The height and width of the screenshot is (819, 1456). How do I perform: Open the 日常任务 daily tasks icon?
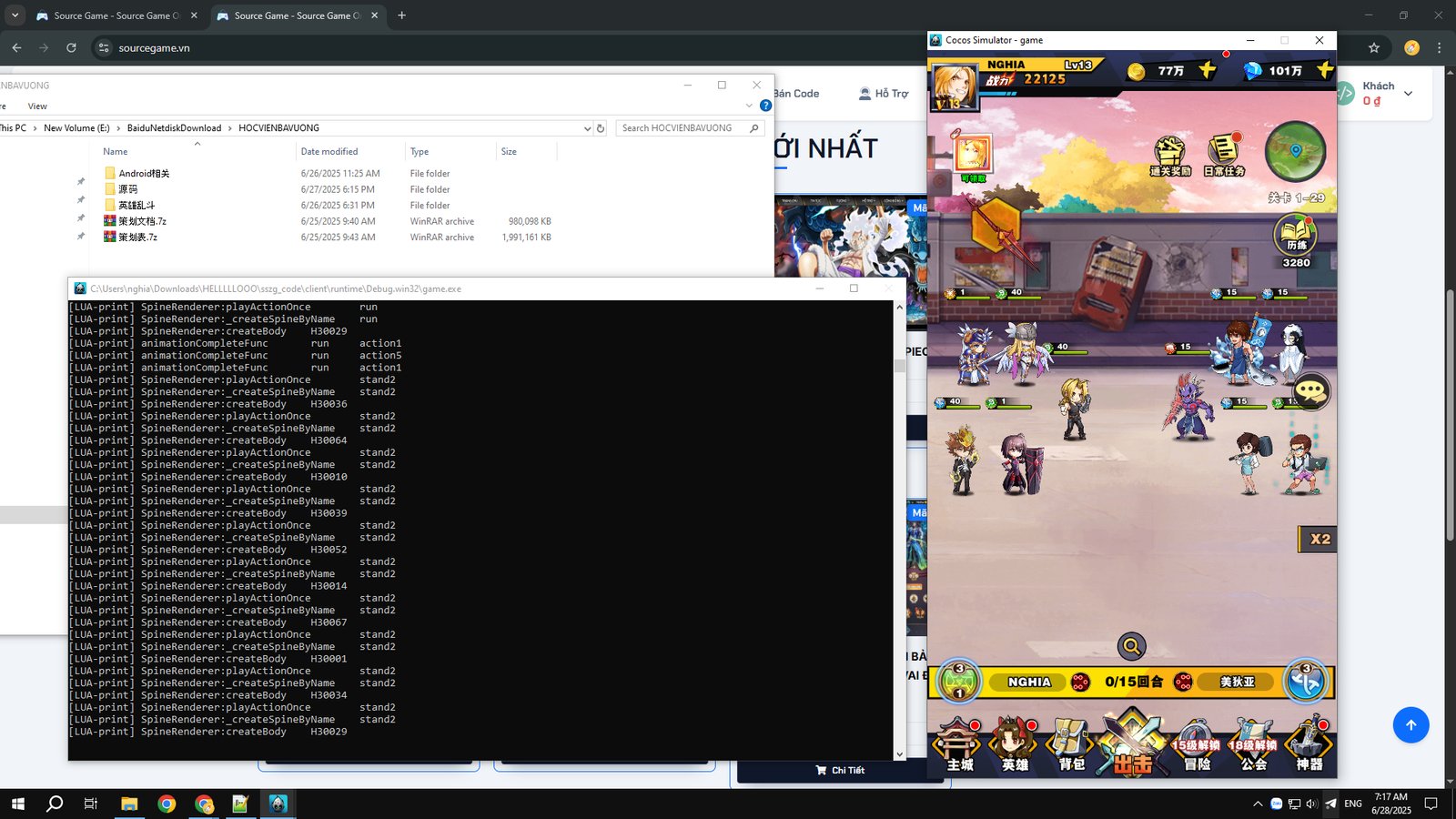point(1224,156)
